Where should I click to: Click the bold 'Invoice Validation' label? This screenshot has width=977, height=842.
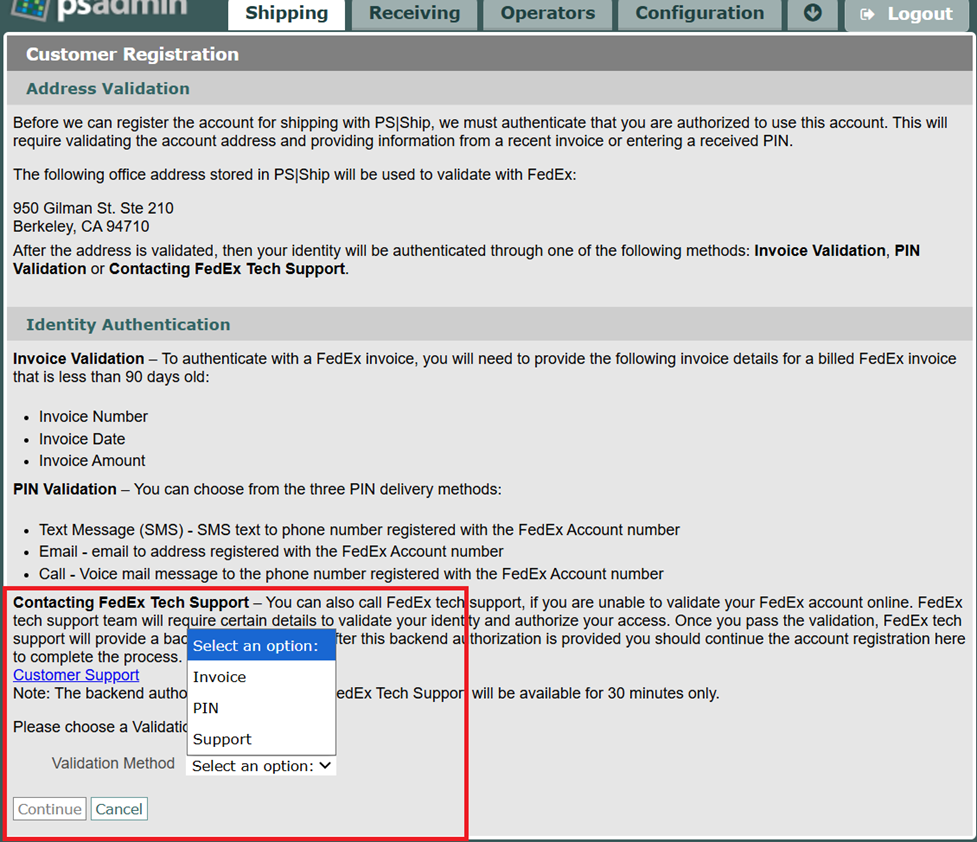pos(79,359)
